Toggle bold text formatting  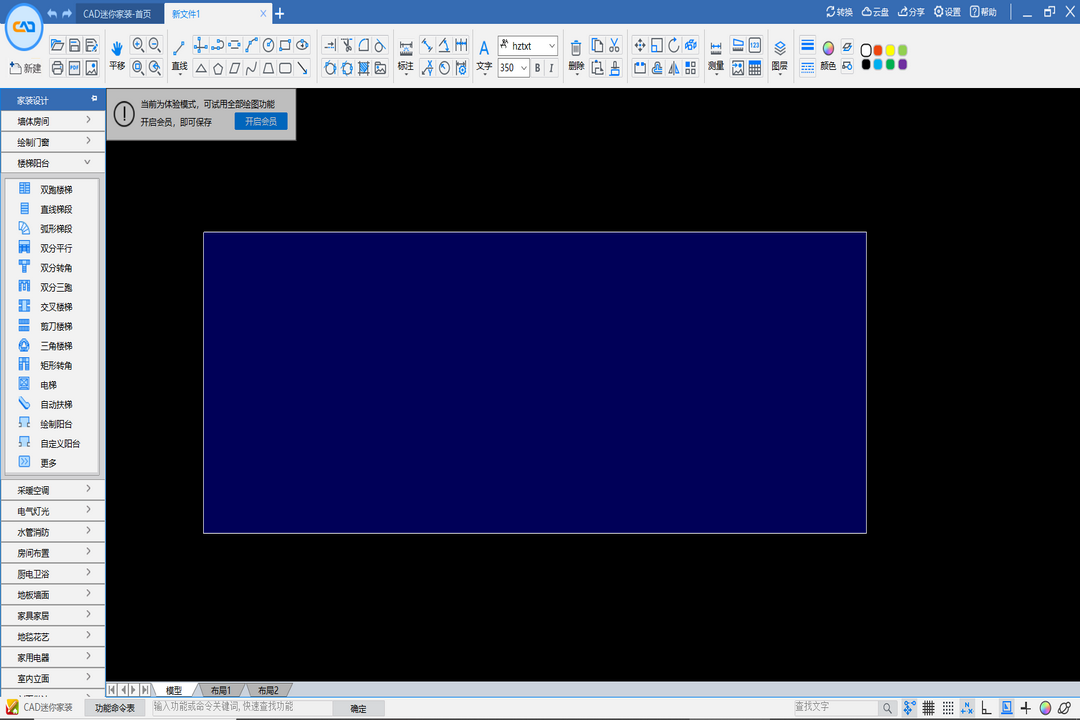coord(537,68)
